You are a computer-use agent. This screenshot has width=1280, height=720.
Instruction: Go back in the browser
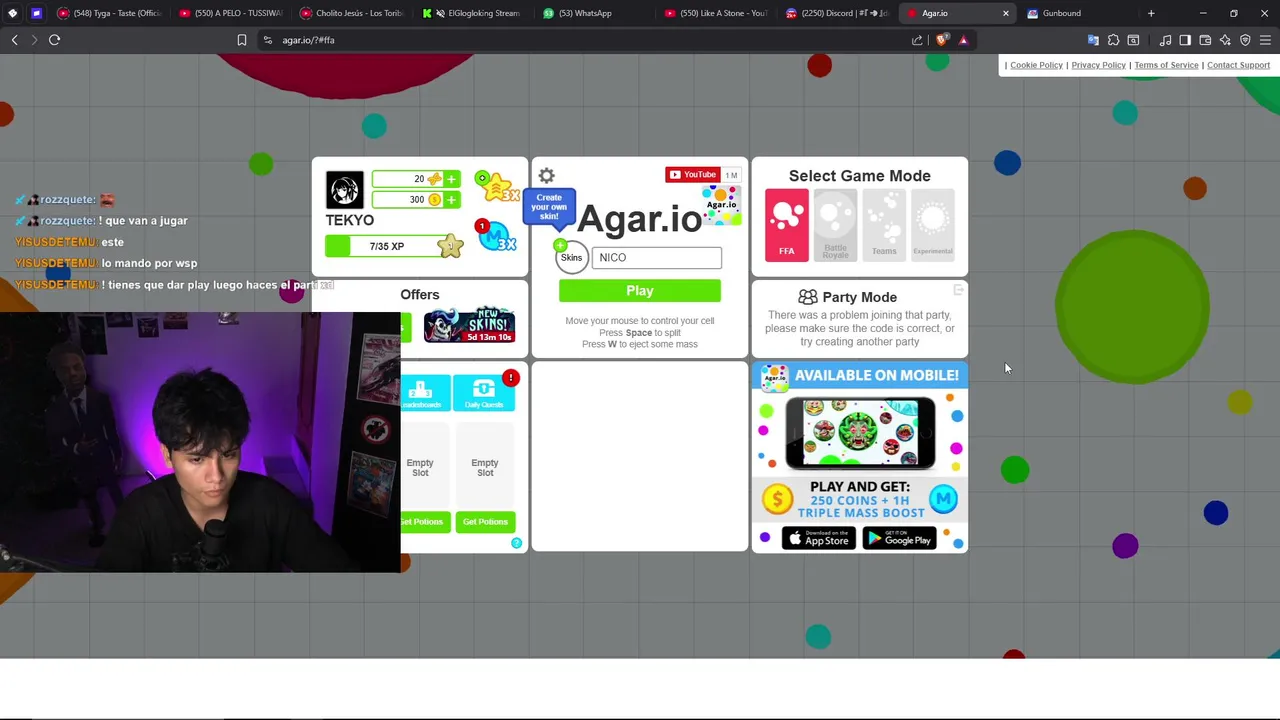coord(14,40)
